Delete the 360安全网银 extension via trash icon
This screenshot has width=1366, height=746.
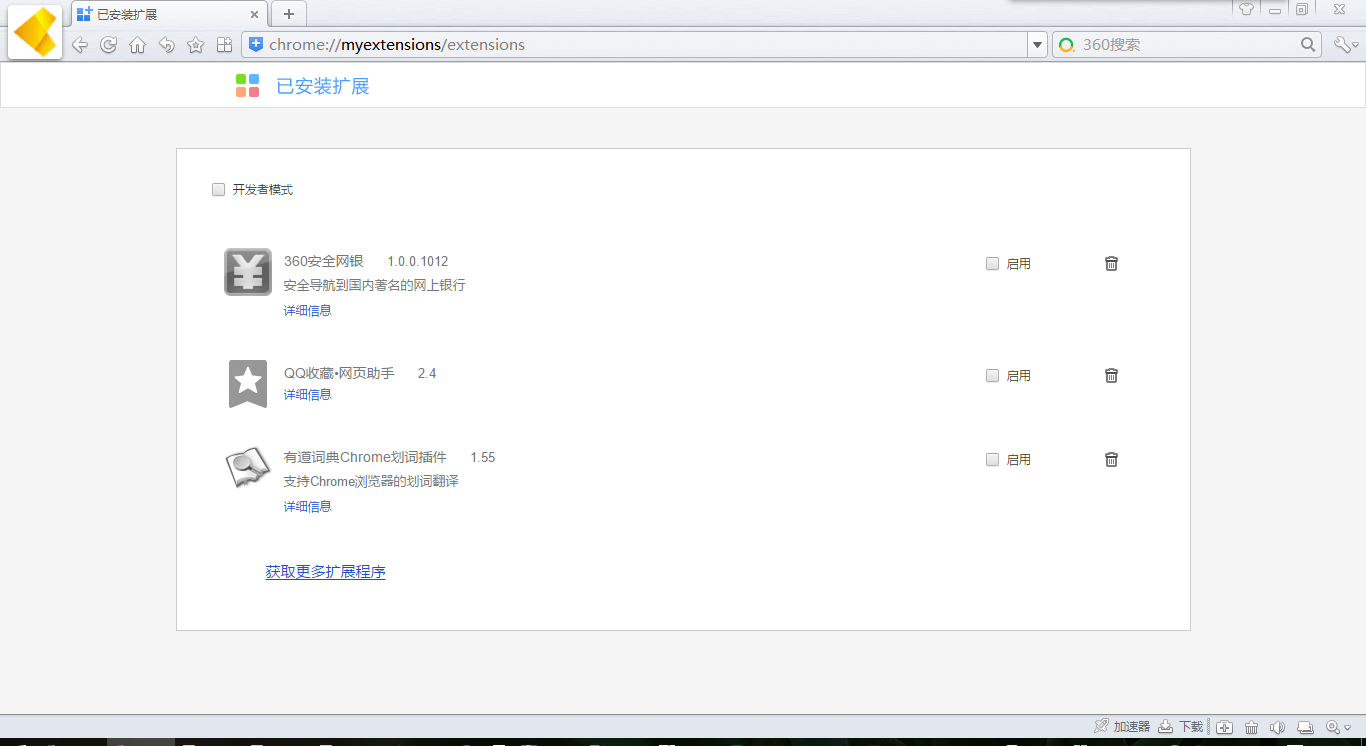click(1111, 263)
